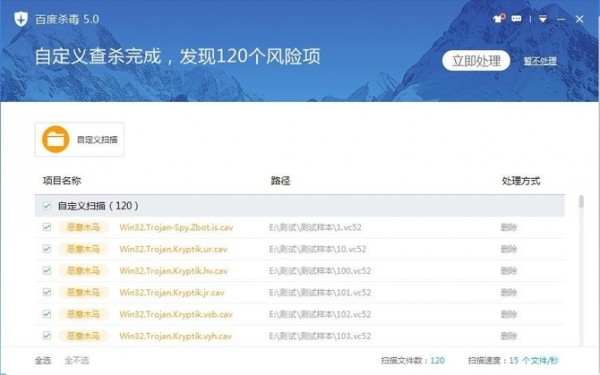The height and width of the screenshot is (375, 600).
Task: Open 删除 action for 1.vc52 row
Action: click(x=509, y=227)
